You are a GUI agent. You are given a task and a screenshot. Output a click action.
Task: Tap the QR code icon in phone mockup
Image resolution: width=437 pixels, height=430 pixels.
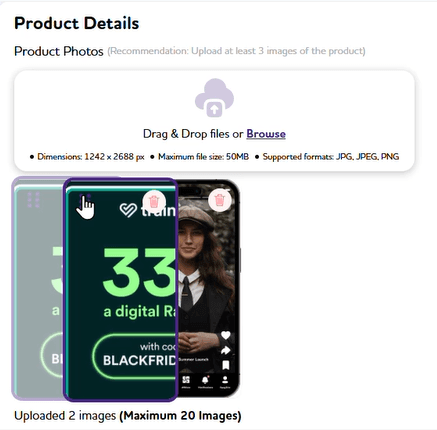[x=186, y=380]
